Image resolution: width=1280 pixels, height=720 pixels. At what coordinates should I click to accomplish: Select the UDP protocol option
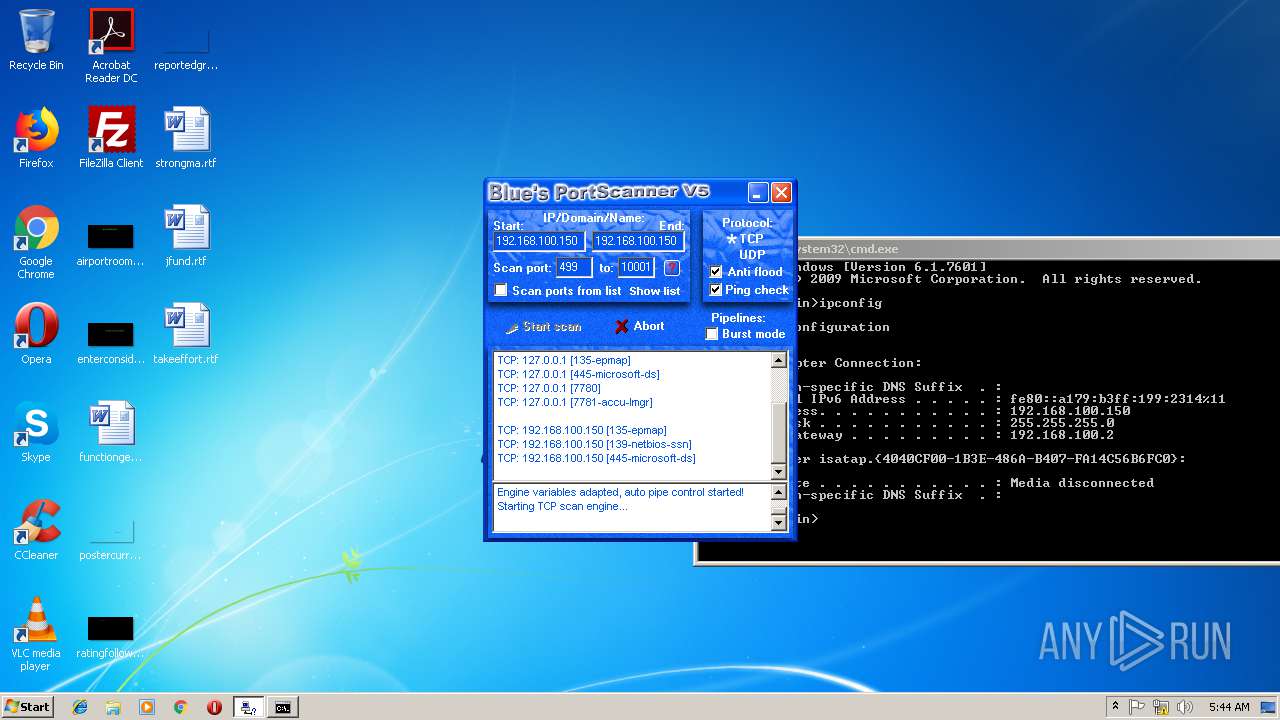pyautogui.click(x=751, y=255)
